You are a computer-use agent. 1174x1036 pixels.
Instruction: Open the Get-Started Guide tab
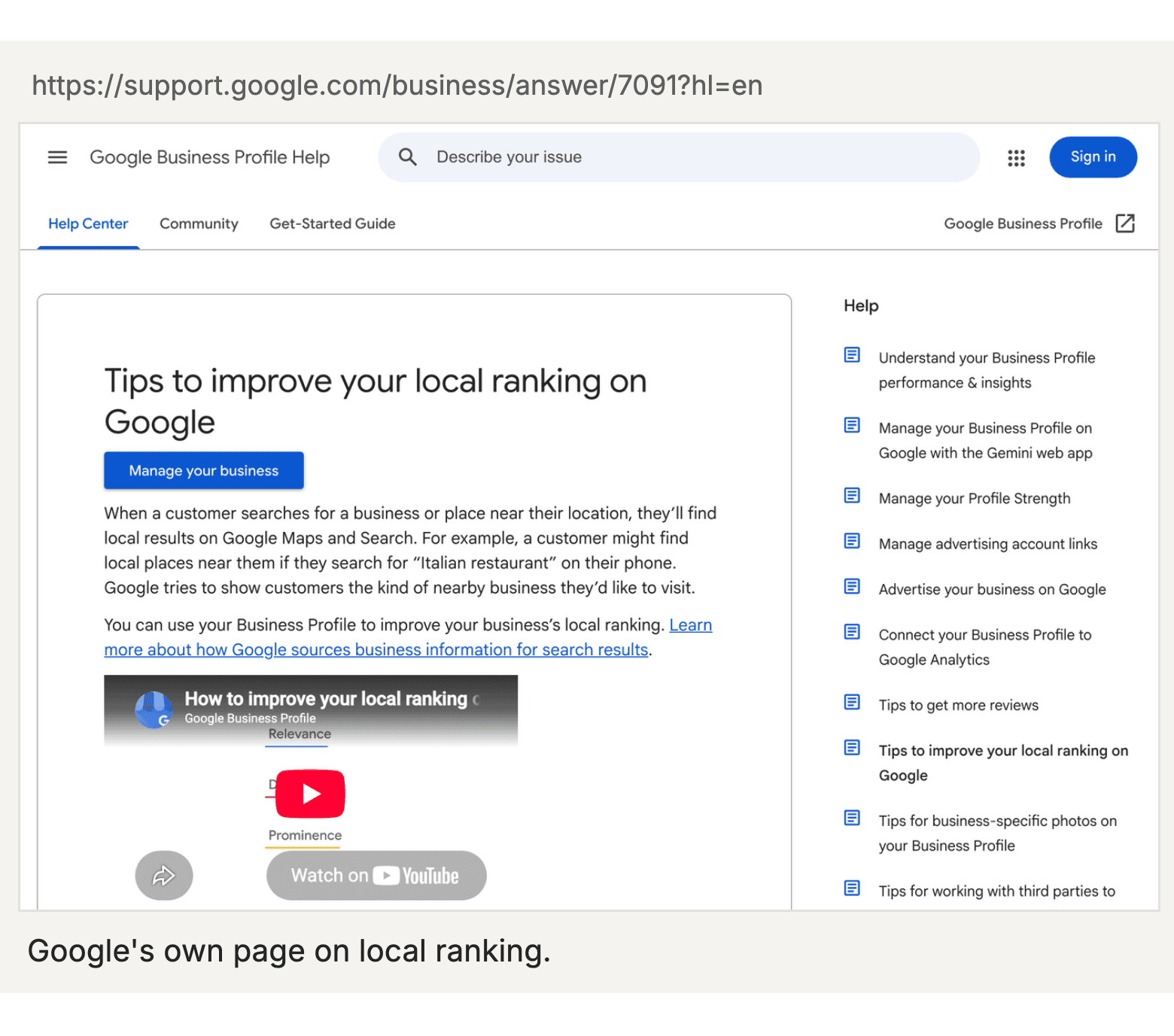(333, 223)
